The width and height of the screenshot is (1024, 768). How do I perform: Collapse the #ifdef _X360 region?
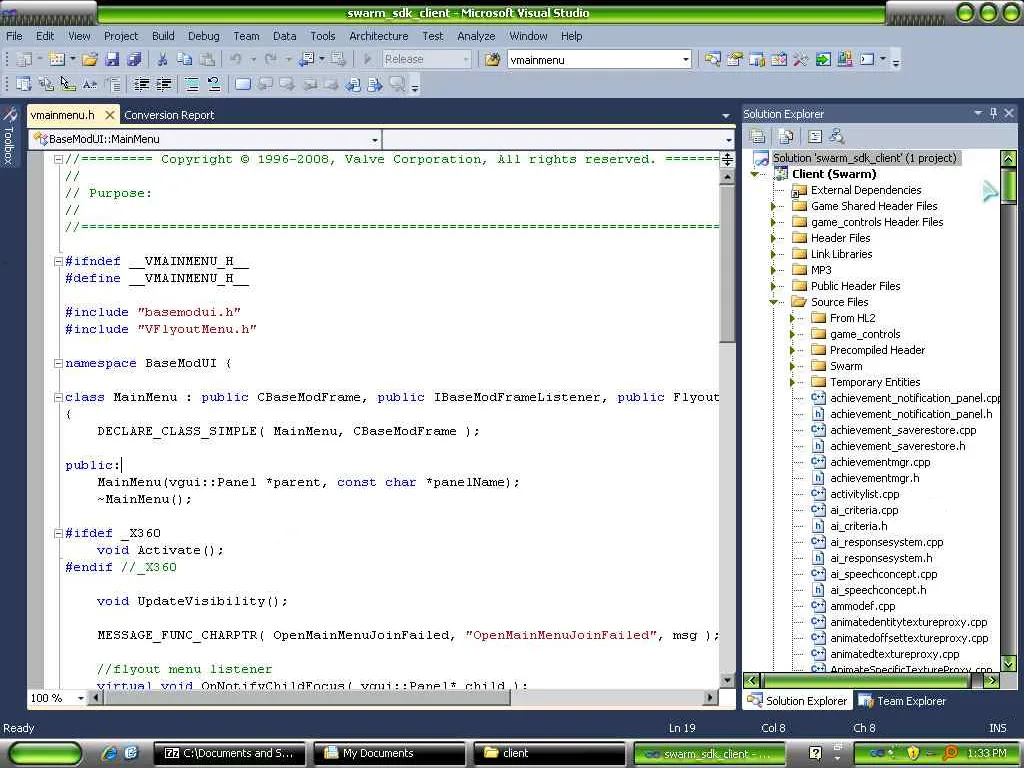(58, 534)
